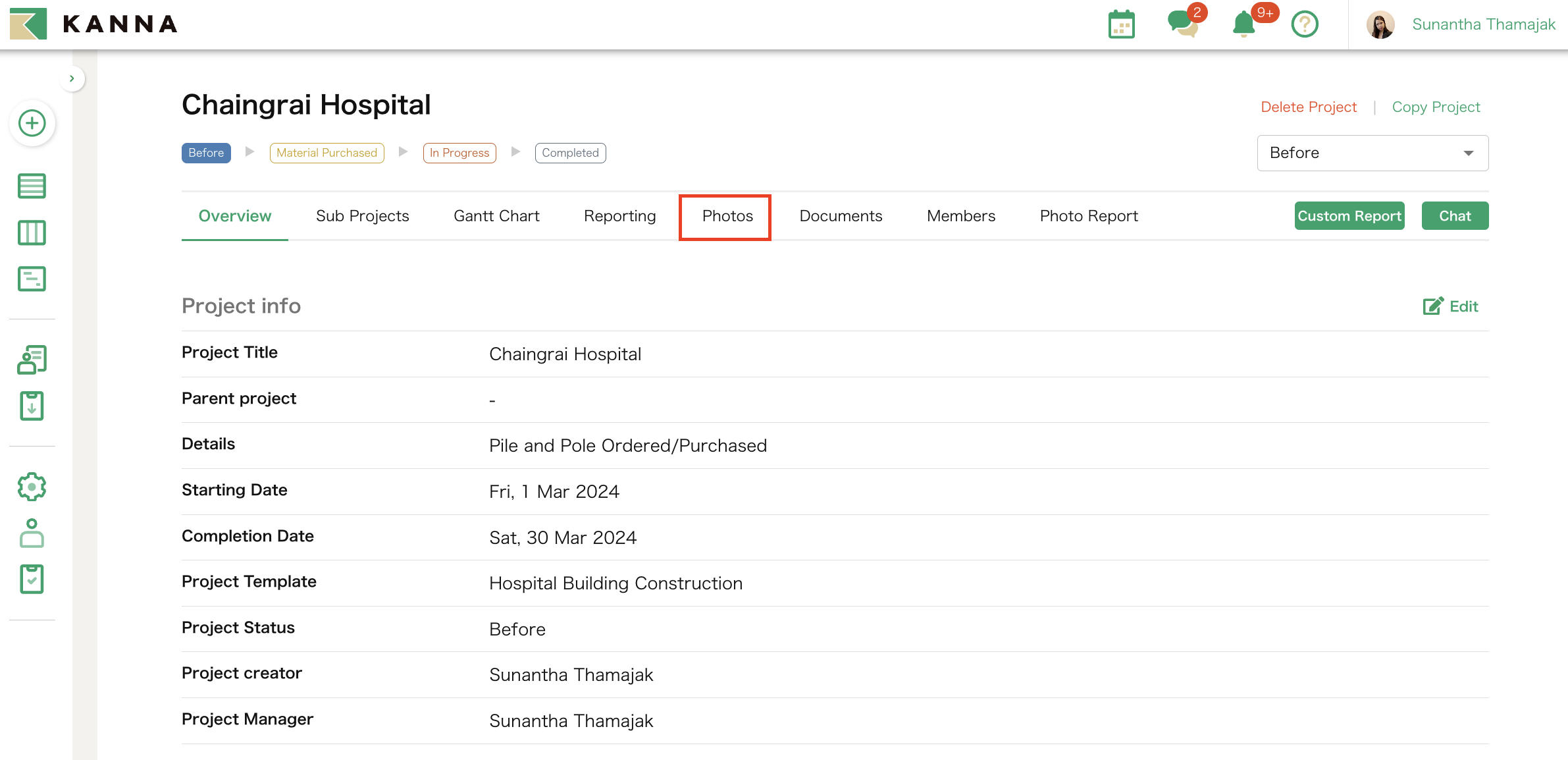Edit the Project info section
Viewport: 1568px width, 760px height.
[1450, 306]
